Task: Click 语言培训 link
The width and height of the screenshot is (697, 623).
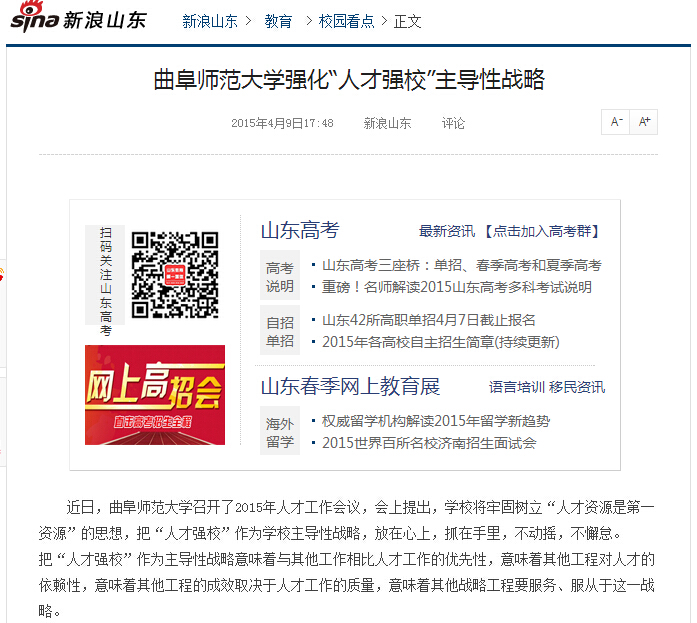Action: coord(516,387)
